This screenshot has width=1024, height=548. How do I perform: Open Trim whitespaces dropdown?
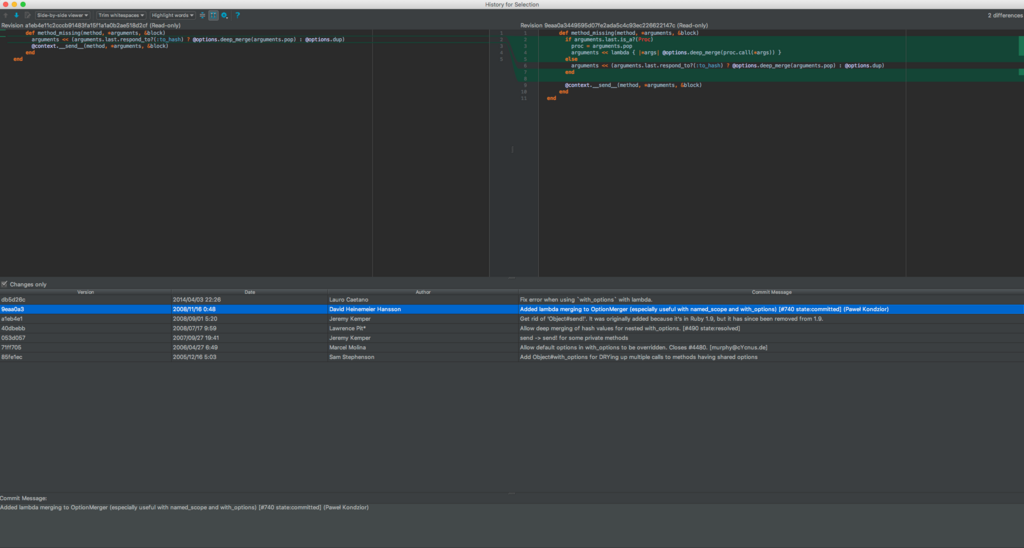tap(121, 15)
